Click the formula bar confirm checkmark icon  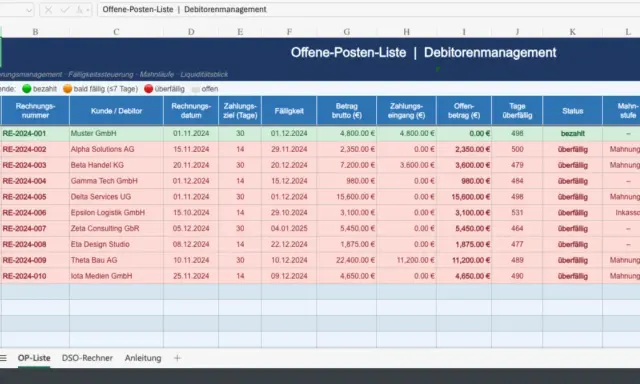[64, 10]
